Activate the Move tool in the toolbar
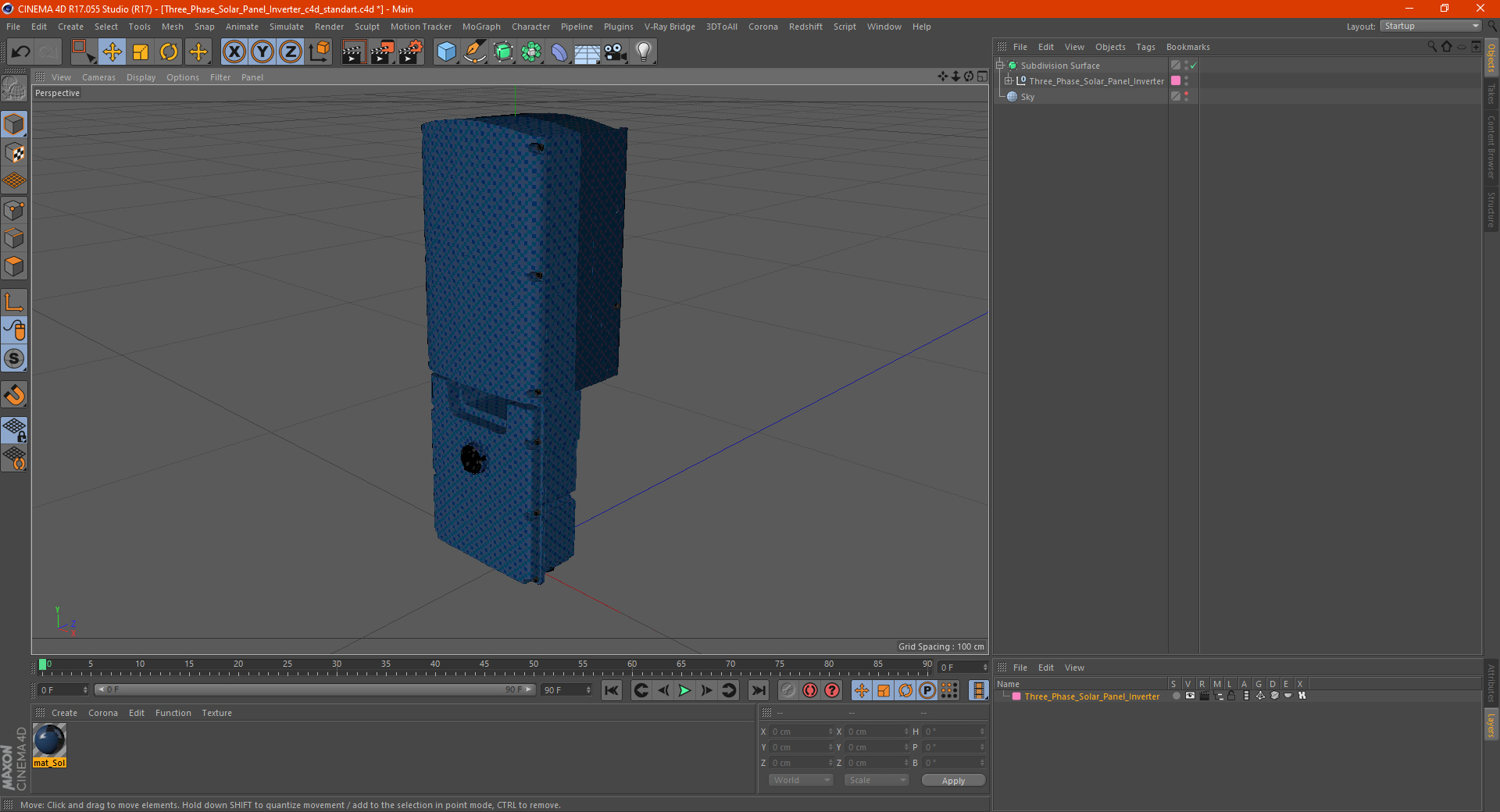1500x812 pixels. [x=112, y=52]
